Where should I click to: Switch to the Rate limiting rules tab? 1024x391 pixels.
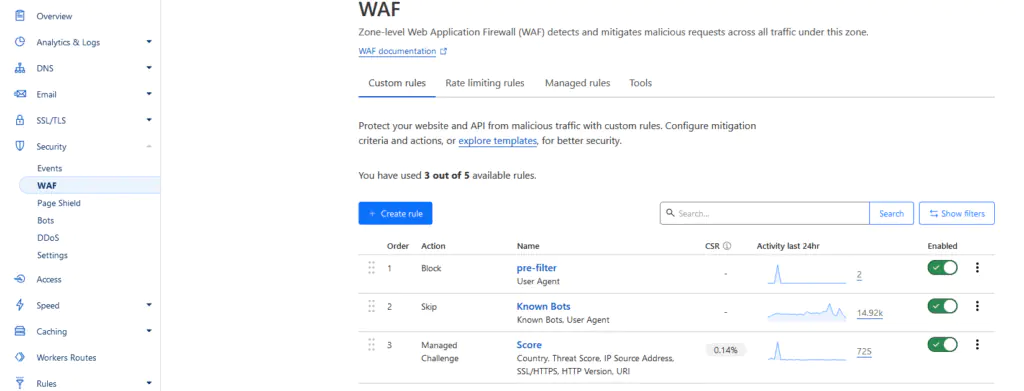(485, 83)
